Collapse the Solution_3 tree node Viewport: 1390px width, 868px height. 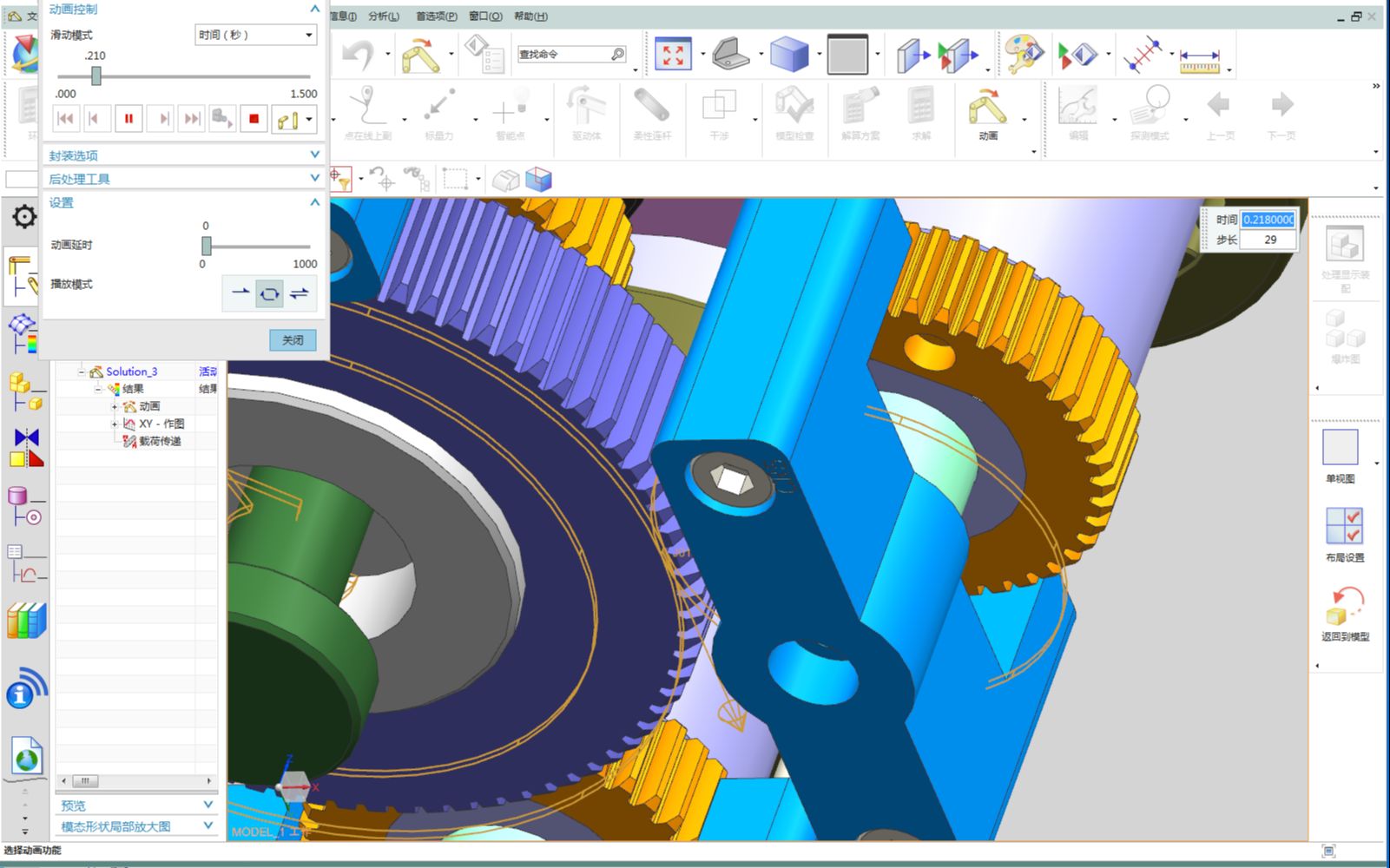[81, 372]
